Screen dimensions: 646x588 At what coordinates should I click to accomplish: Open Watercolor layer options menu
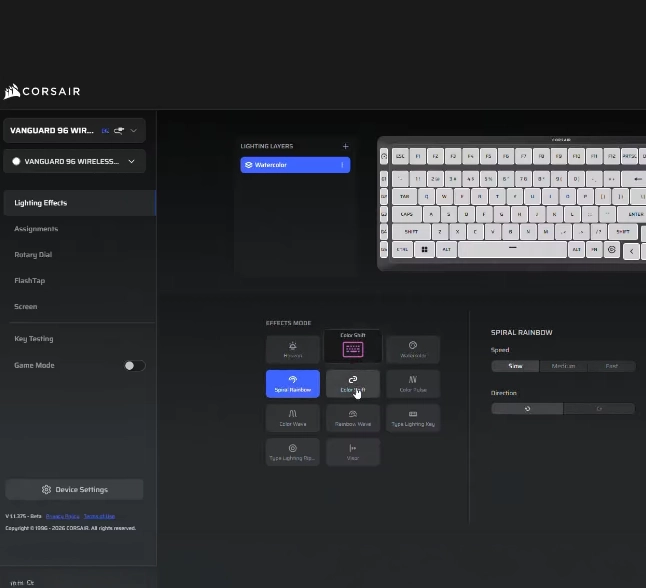pos(342,165)
